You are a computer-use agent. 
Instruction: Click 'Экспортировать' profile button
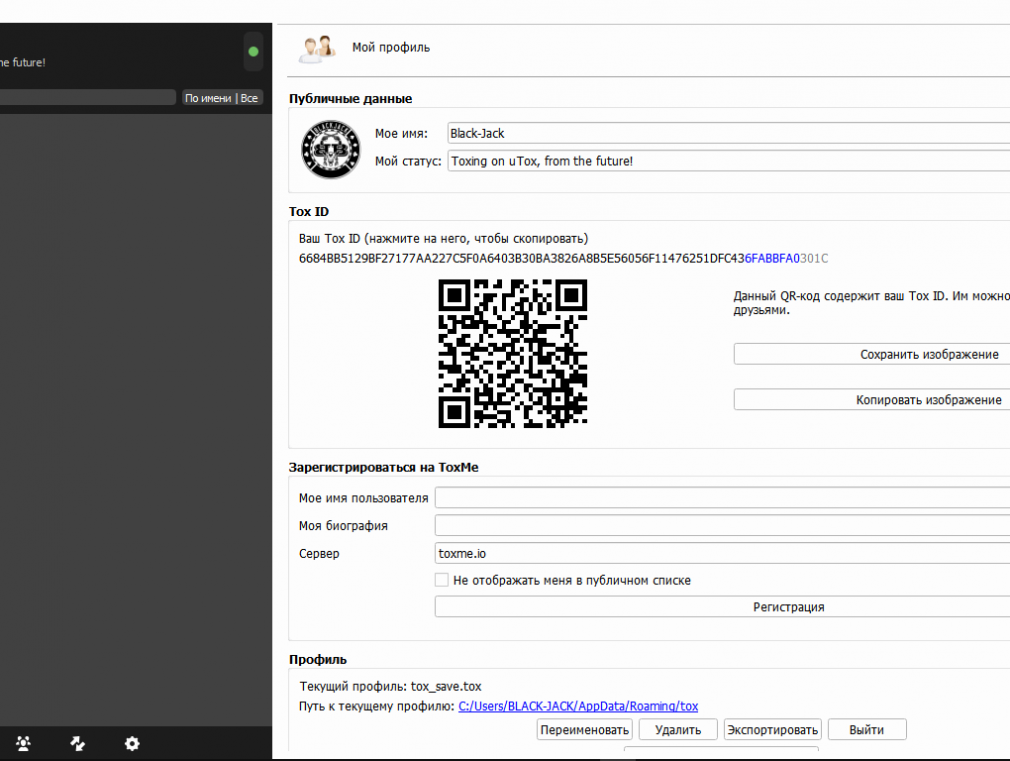click(x=772, y=729)
